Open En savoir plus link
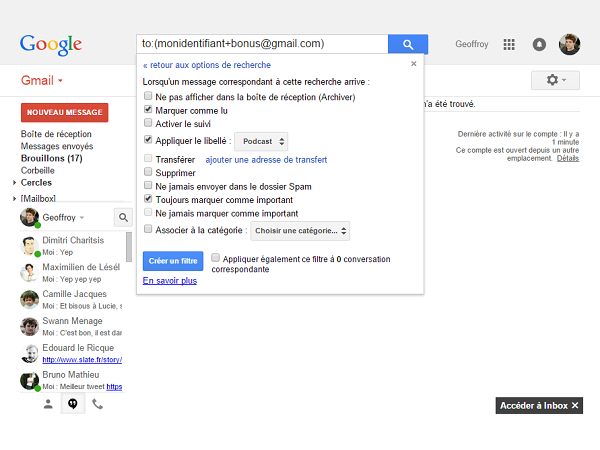The width and height of the screenshot is (600, 450). [170, 281]
